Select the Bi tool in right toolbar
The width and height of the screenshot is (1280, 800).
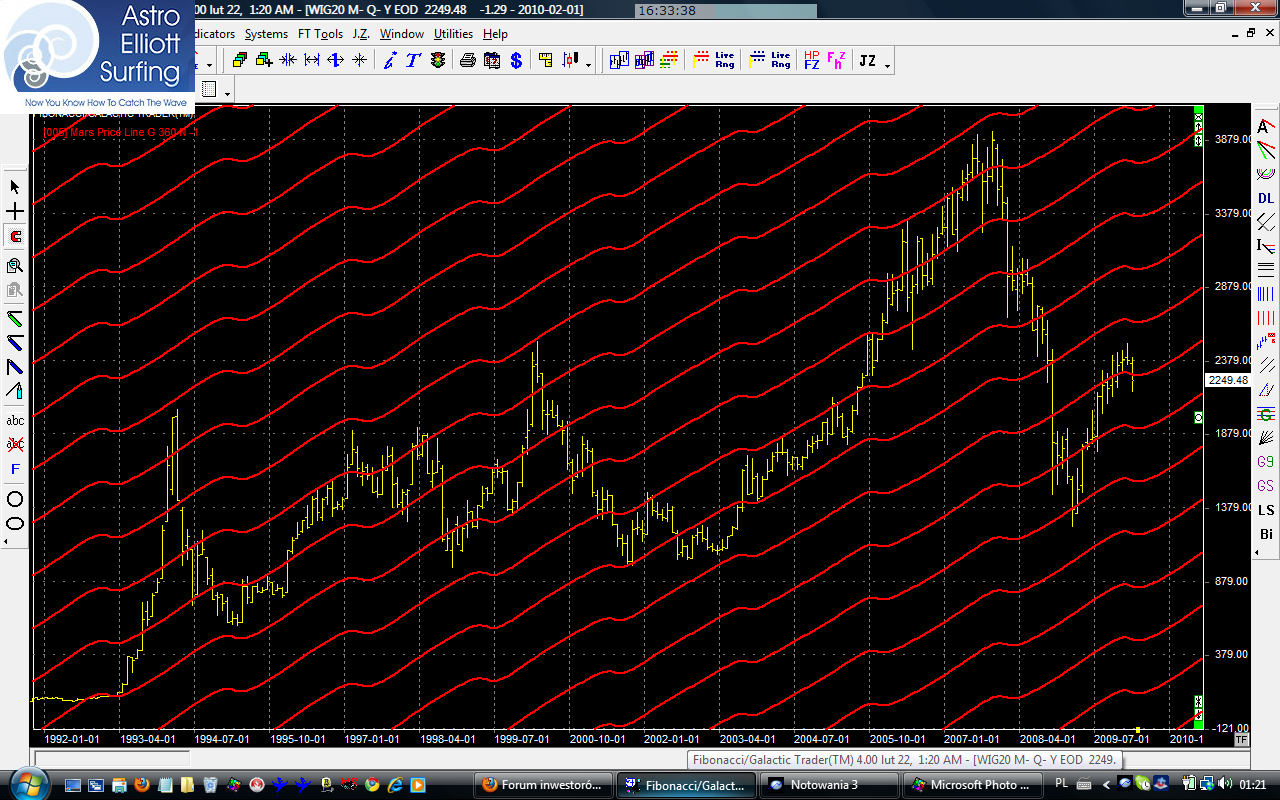coord(1266,534)
